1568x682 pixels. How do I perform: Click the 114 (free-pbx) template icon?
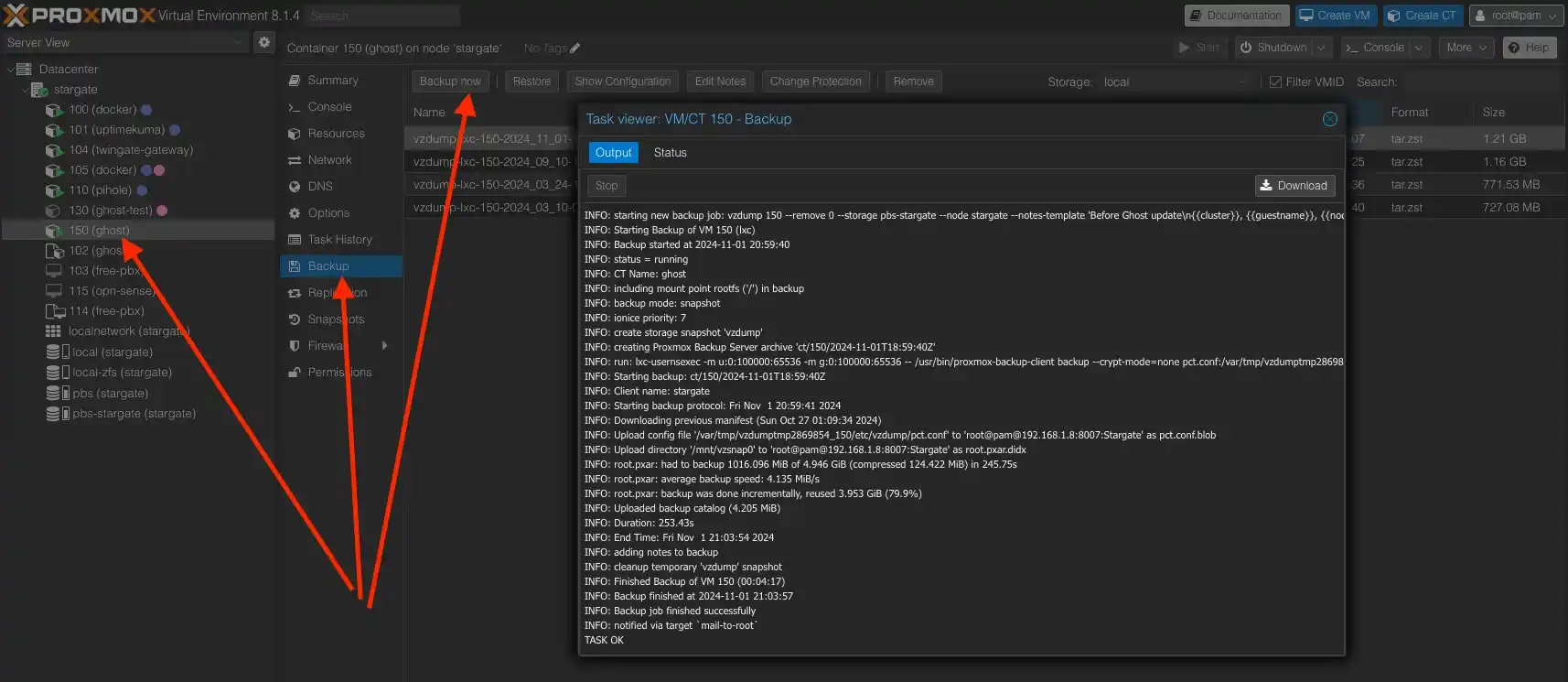click(x=54, y=311)
